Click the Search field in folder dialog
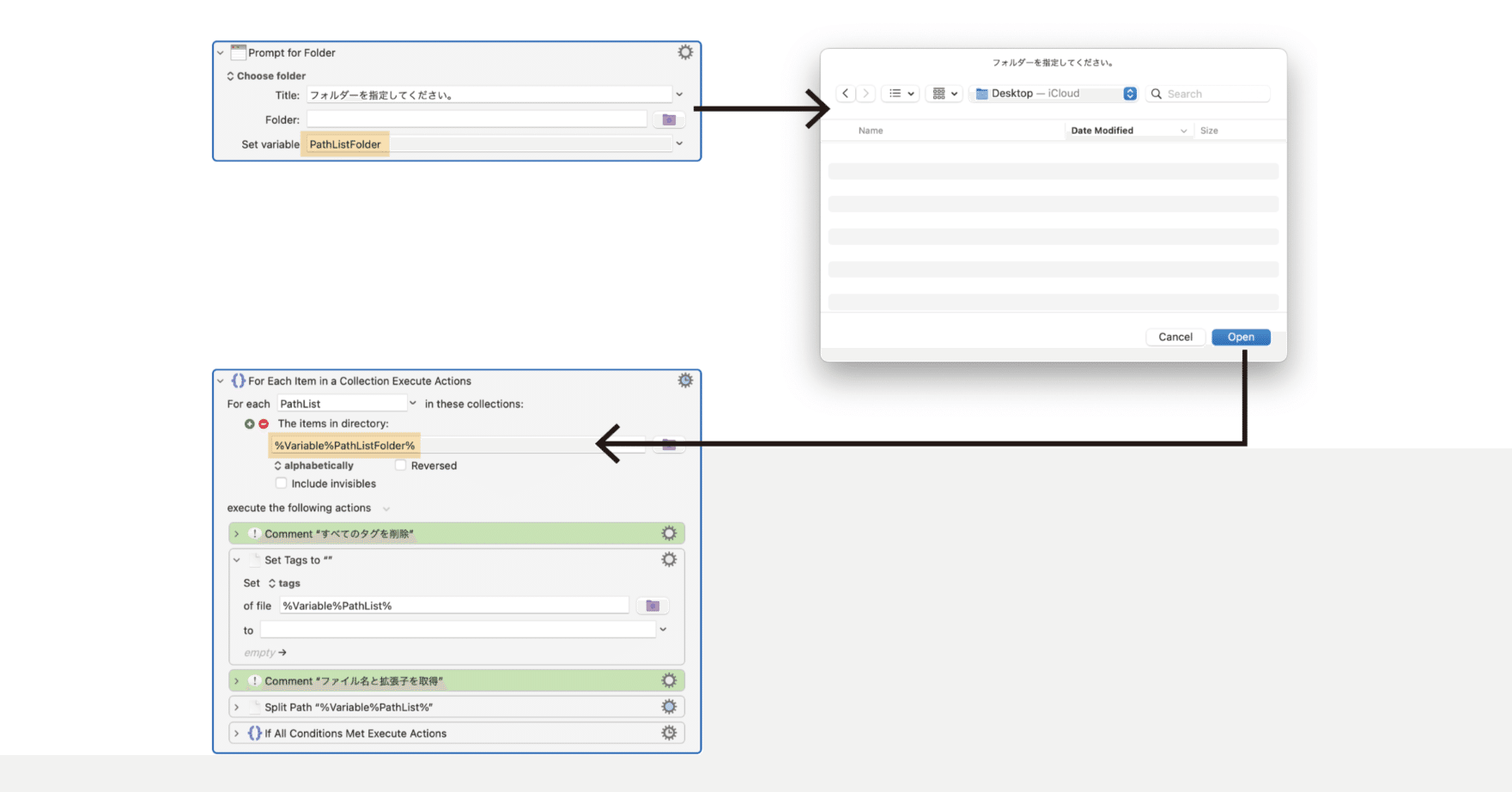The width and height of the screenshot is (1512, 792). (x=1209, y=94)
